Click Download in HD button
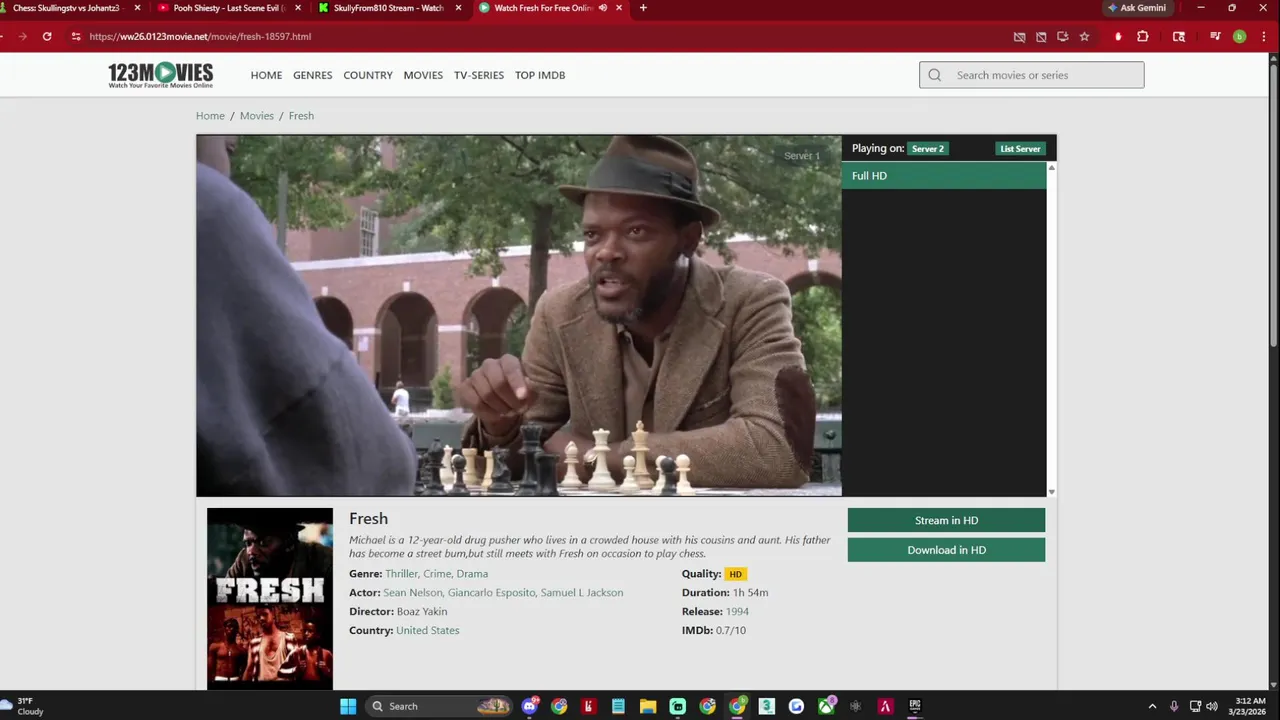Screen dimensions: 1280x720 [x=946, y=550]
